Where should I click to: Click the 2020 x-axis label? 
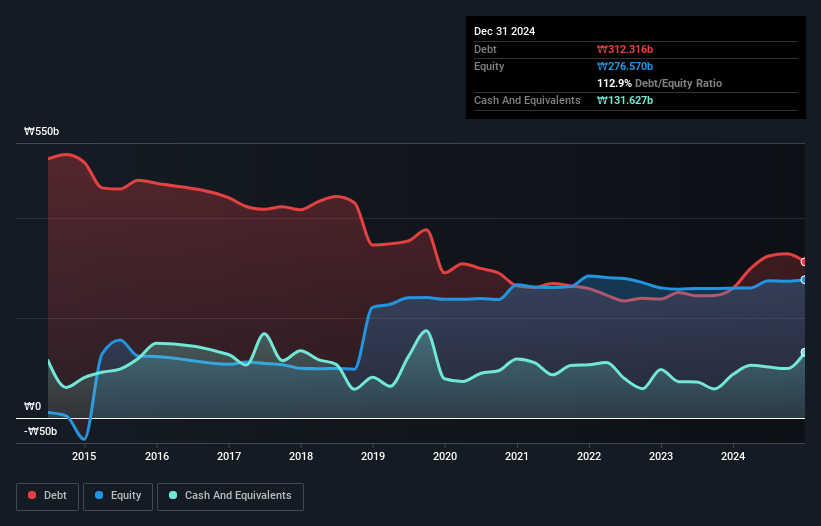(445, 456)
